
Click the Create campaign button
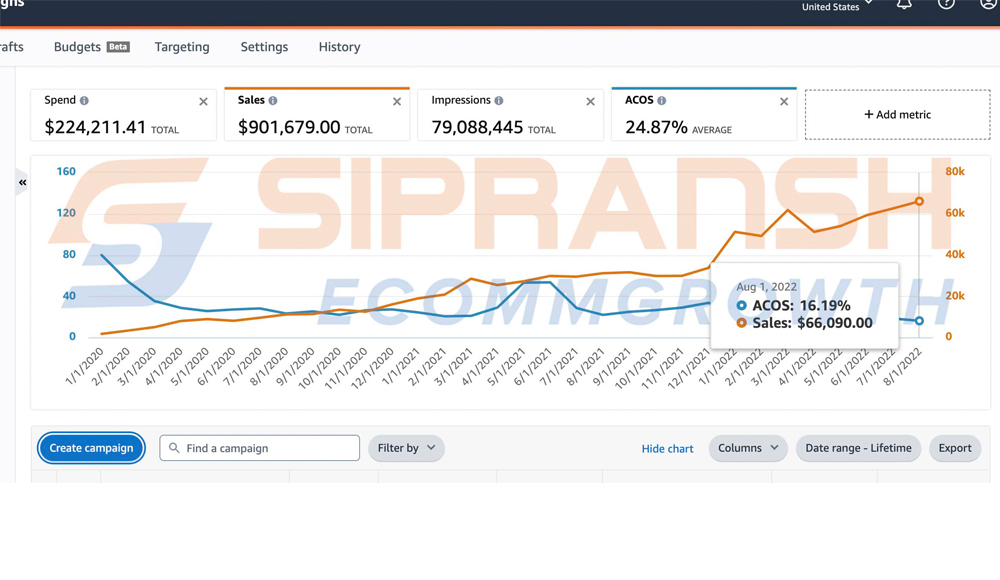[91, 448]
